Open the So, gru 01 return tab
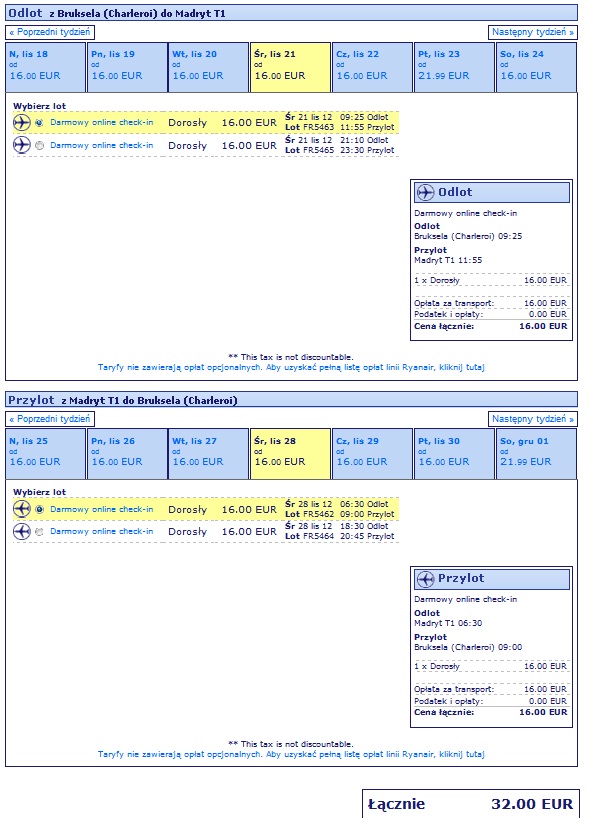The height and width of the screenshot is (818, 590). pyautogui.click(x=536, y=454)
